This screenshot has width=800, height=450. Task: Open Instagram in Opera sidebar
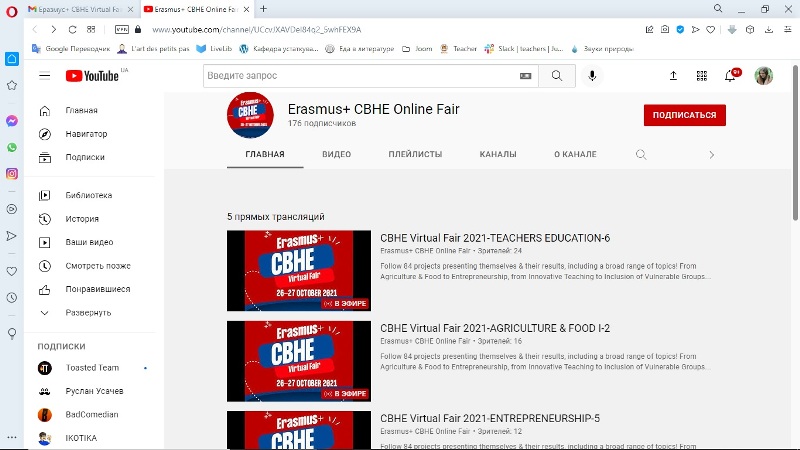12,173
